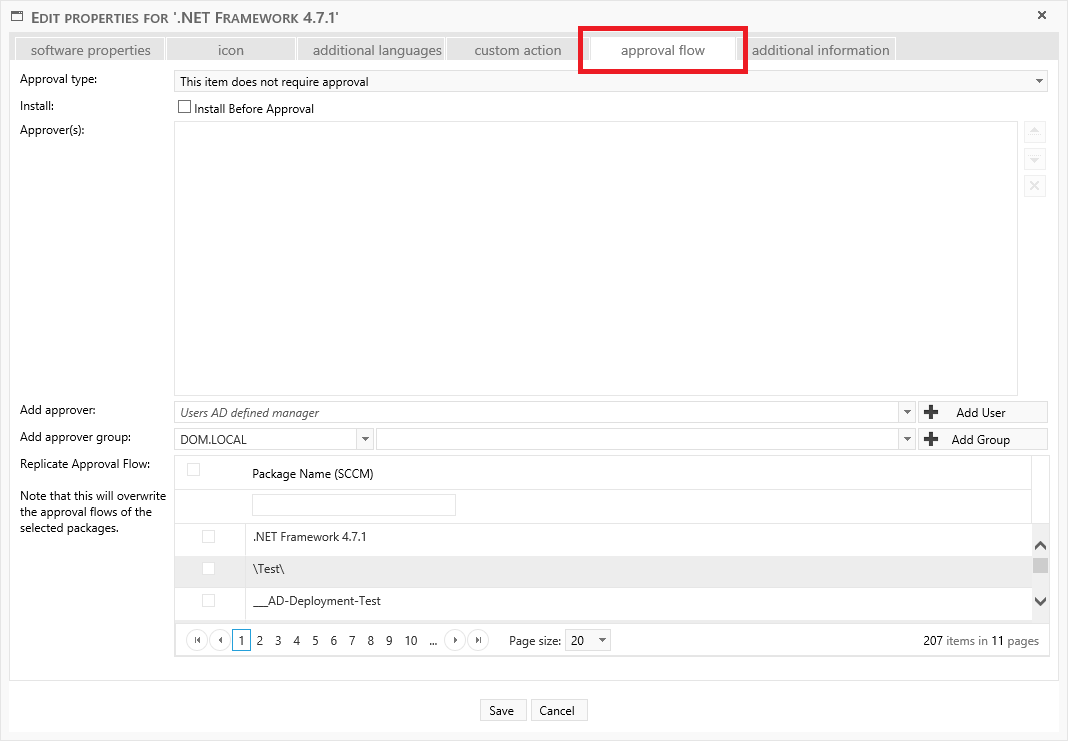Viewport: 1068px width, 741px height.
Task: Open the Approval type dropdown
Action: tap(1038, 82)
